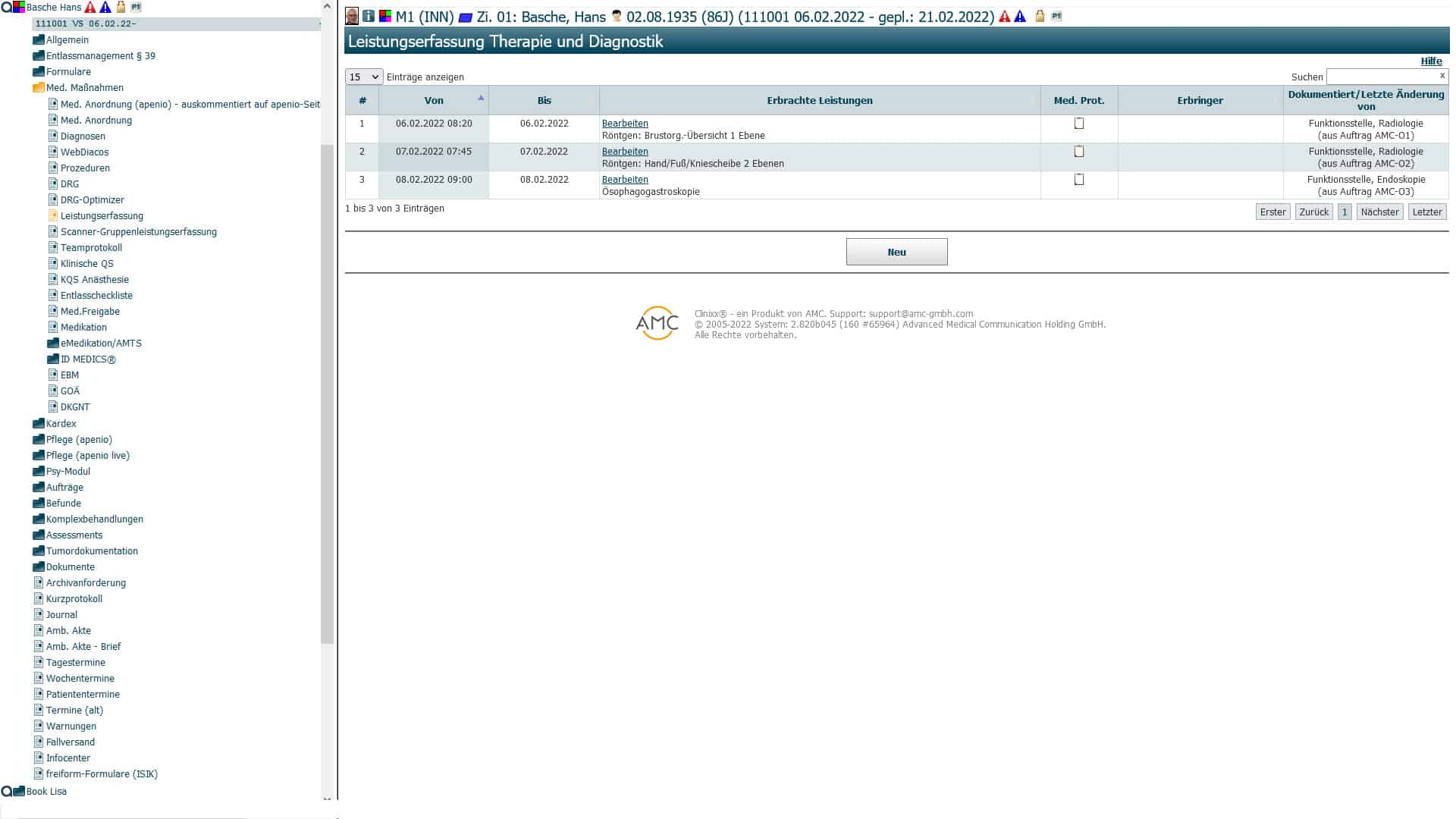The height and width of the screenshot is (819, 1456).
Task: Click the multicolor squares icon in header
Action: tap(385, 16)
